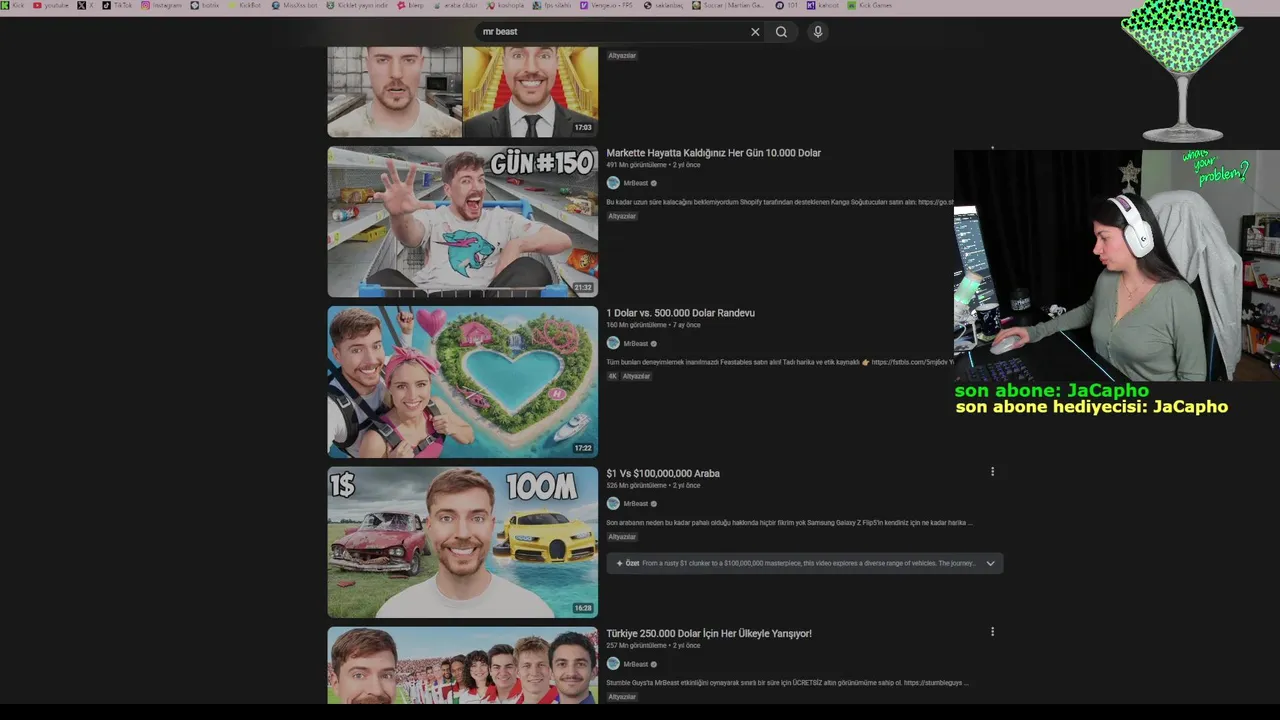Click Altyazılar badge under Markette video
Image resolution: width=1280 pixels, height=720 pixels.
[x=622, y=216]
